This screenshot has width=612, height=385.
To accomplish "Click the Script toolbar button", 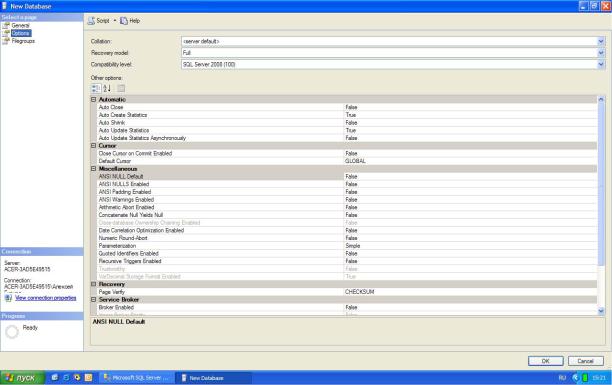I will 99,21.
